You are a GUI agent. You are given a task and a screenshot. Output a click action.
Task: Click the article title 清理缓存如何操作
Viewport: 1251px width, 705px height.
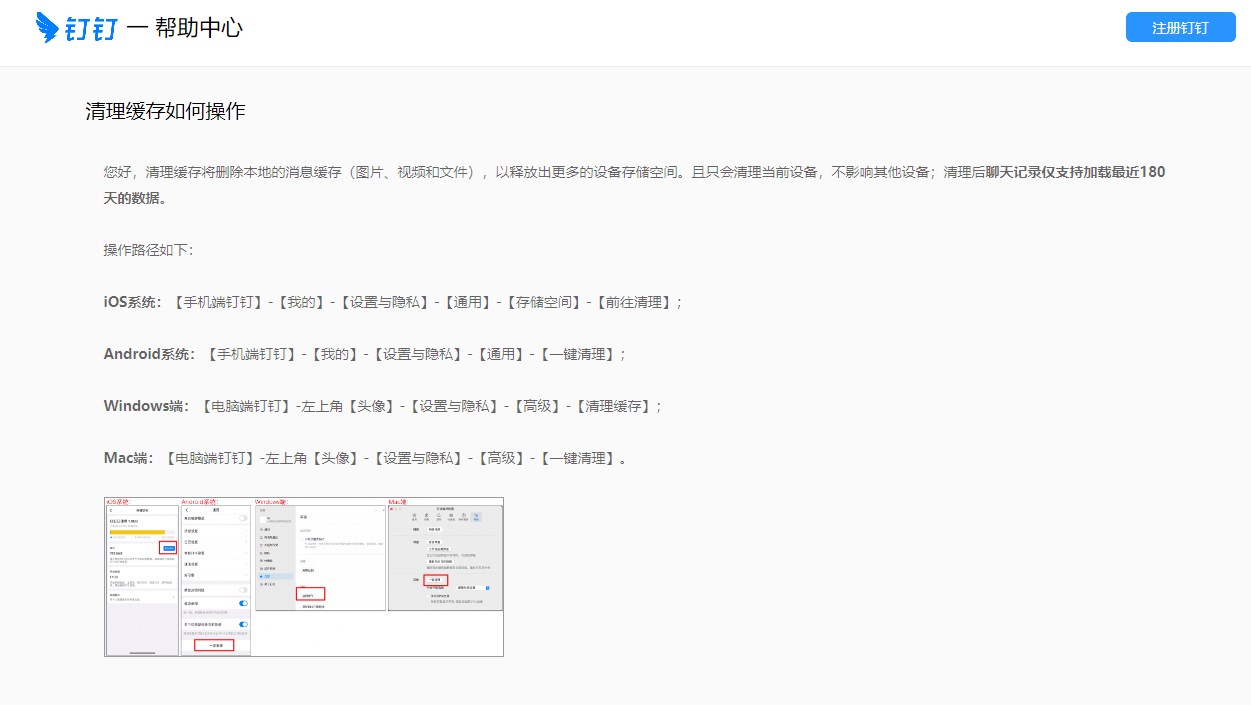click(165, 111)
